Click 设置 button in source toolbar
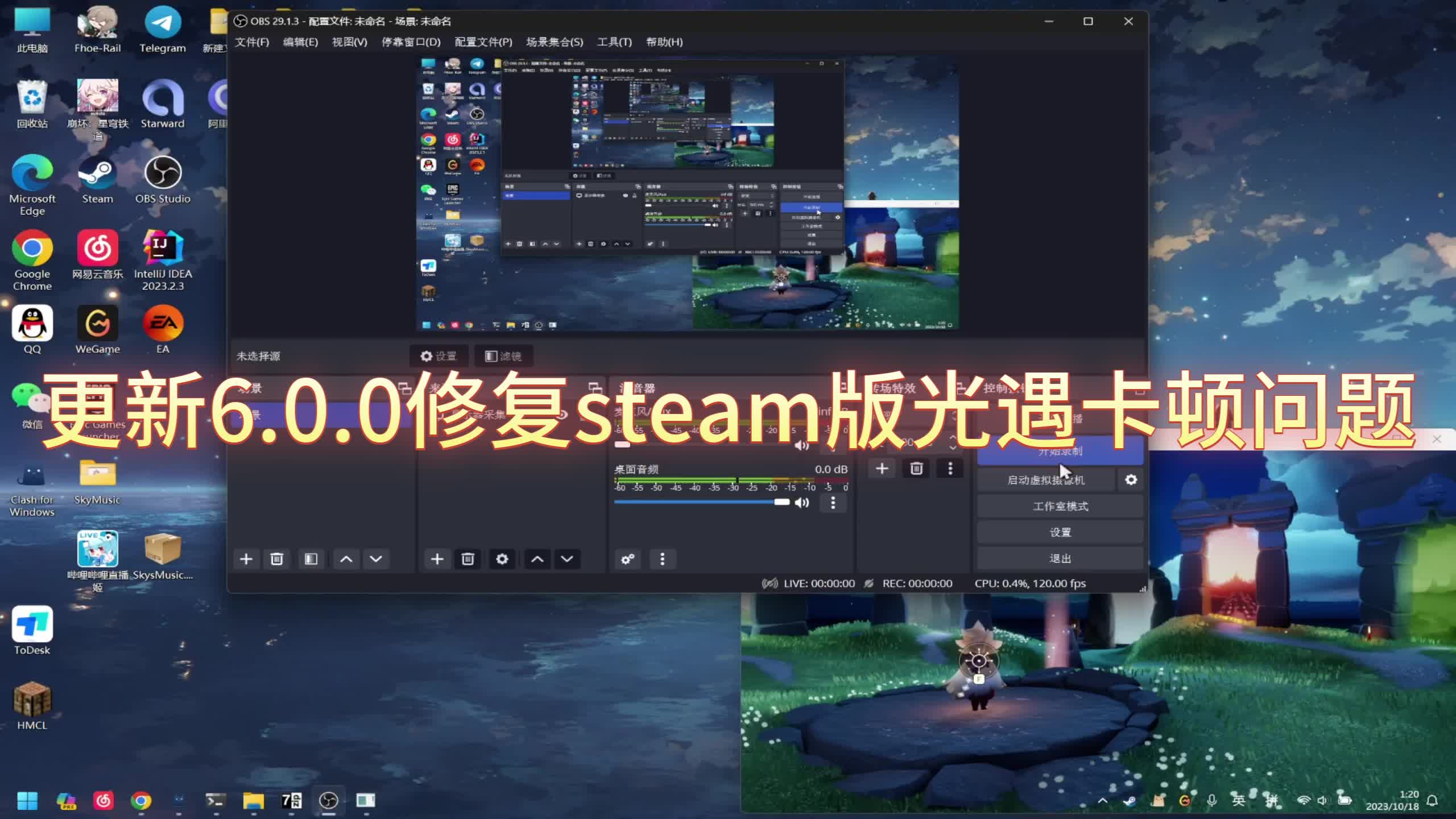The height and width of the screenshot is (819, 1456). pos(439,356)
